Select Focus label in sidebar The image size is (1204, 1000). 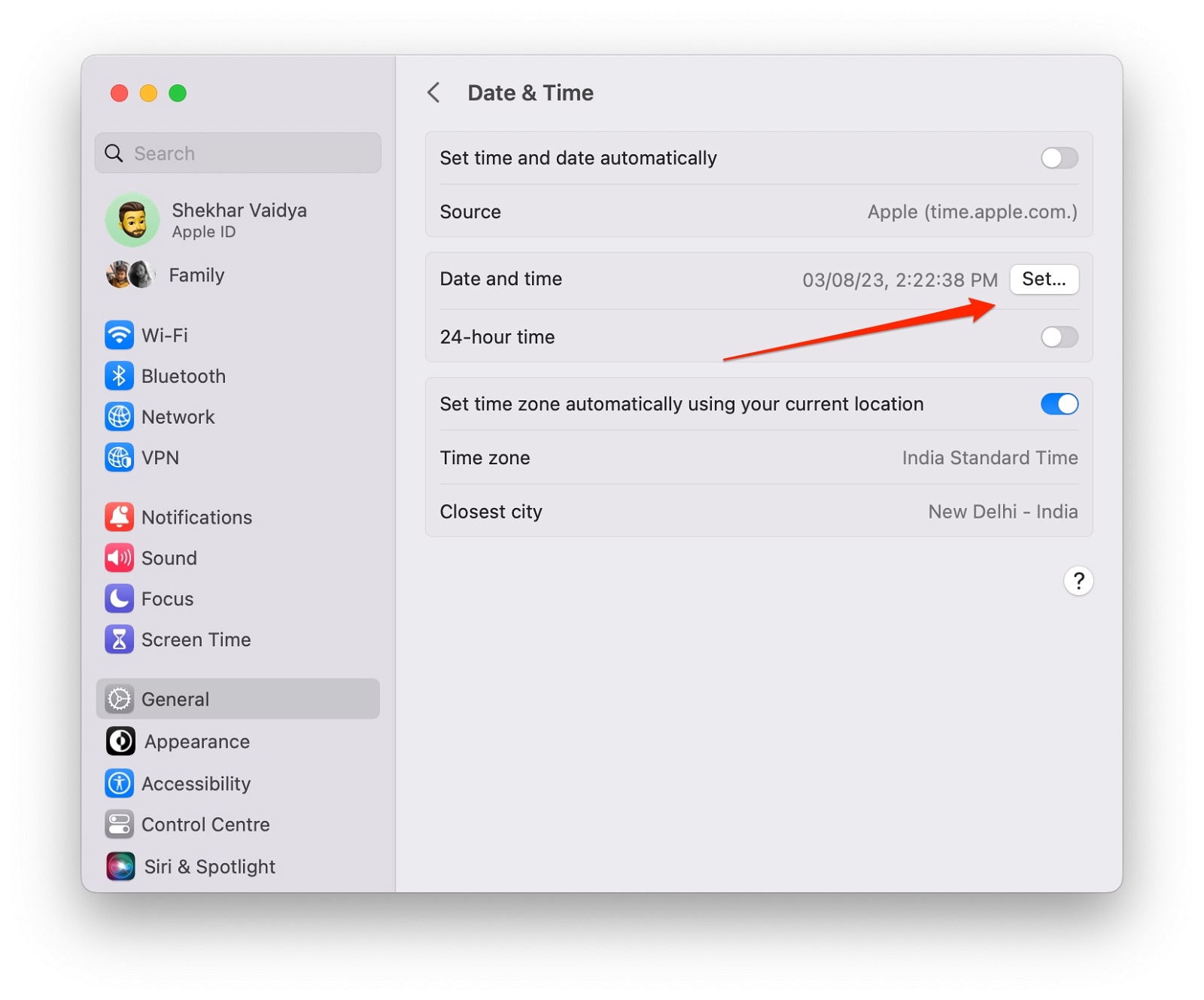(168, 598)
